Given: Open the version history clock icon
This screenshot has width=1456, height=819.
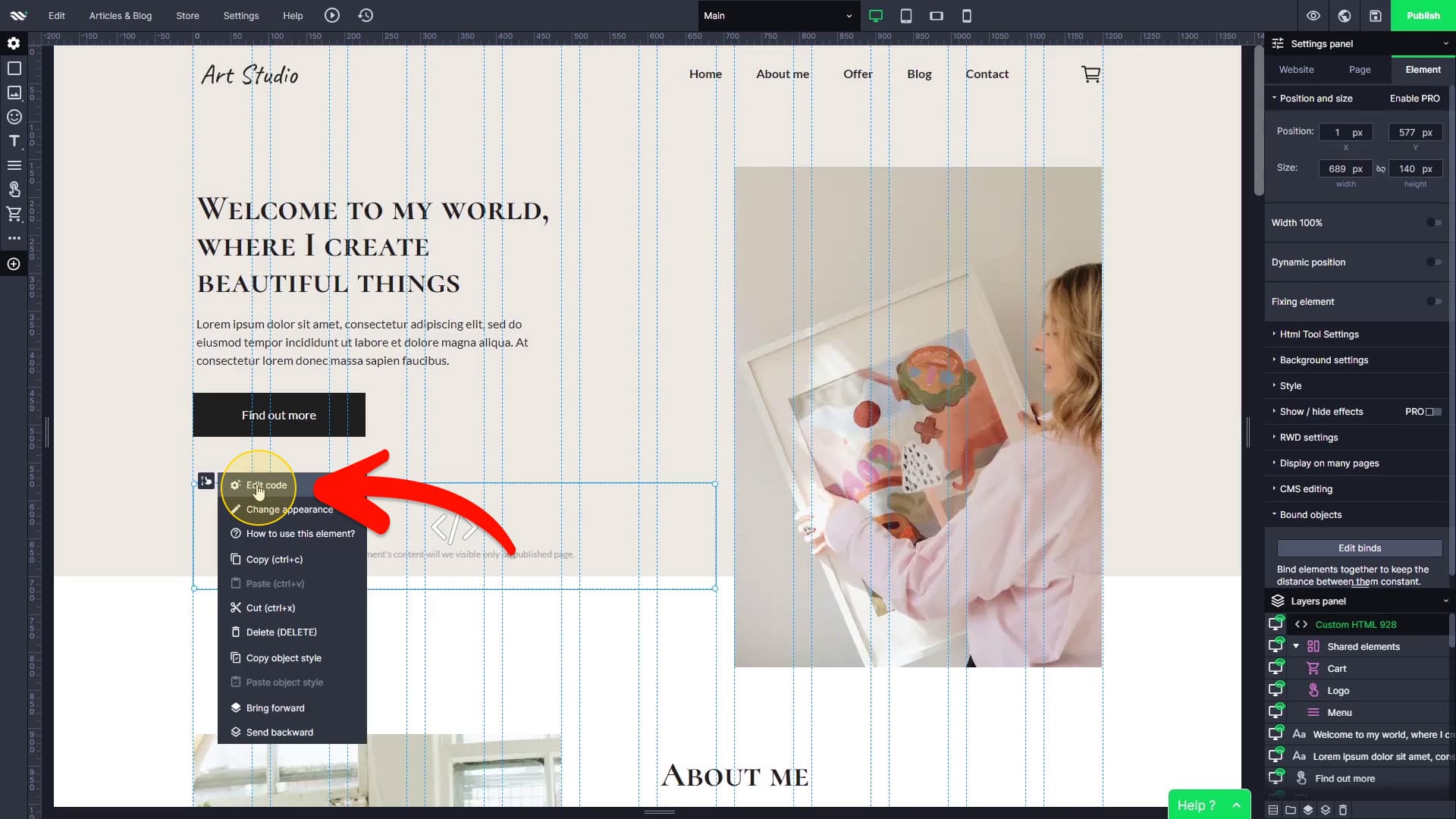Looking at the screenshot, I should pyautogui.click(x=366, y=15).
